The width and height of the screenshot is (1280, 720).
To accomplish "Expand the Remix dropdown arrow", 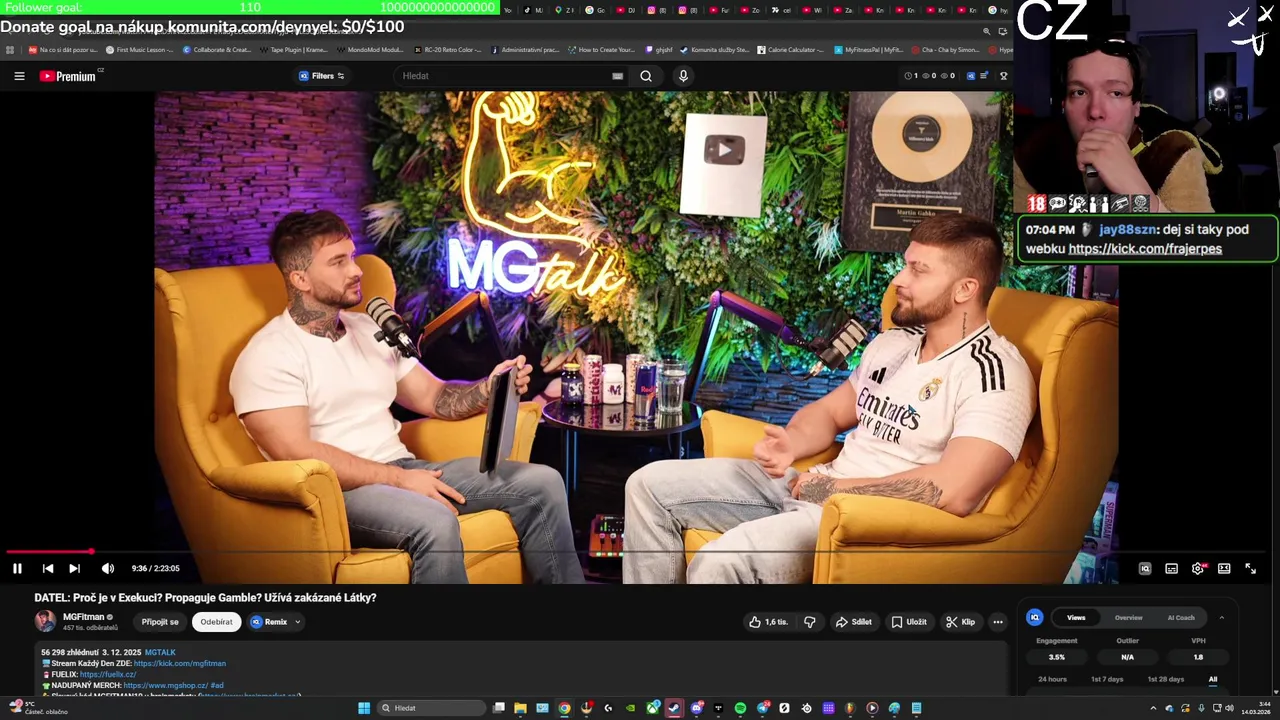I will [x=297, y=622].
